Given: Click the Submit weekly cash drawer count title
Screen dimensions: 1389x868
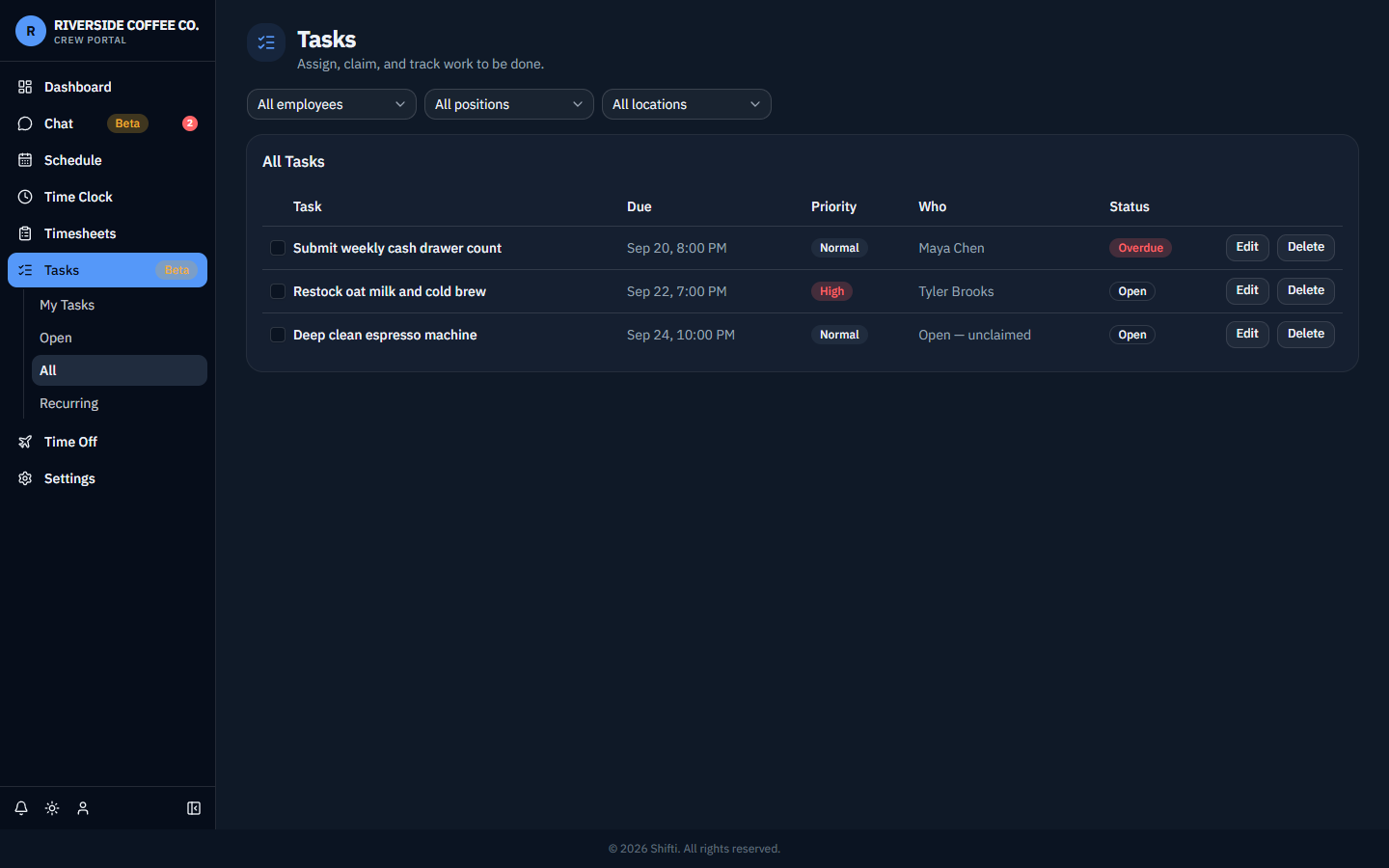Looking at the screenshot, I should [397, 248].
